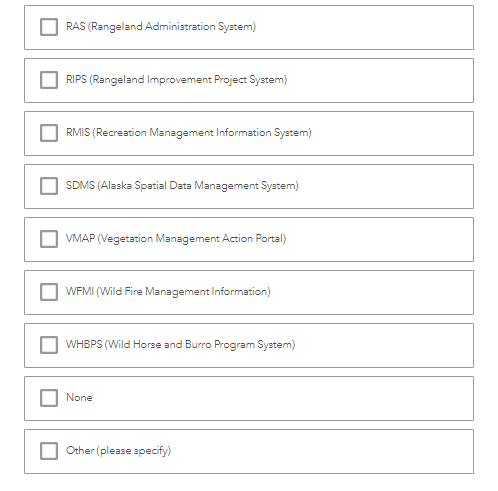This screenshot has height=491, width=498.
Task: Click the RMIS option label text
Action: 189,133
